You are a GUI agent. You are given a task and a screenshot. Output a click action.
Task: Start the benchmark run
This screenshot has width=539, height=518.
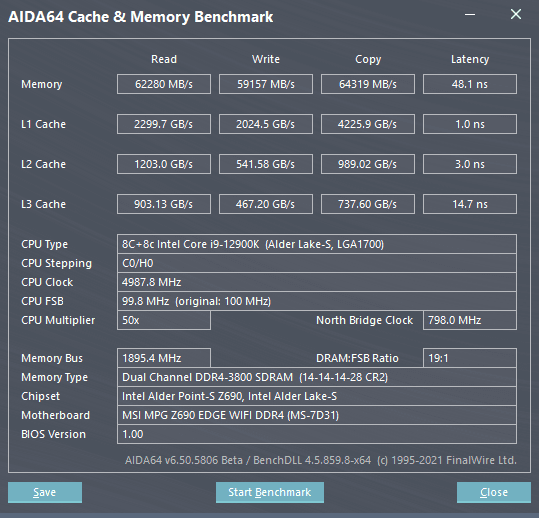coord(270,492)
